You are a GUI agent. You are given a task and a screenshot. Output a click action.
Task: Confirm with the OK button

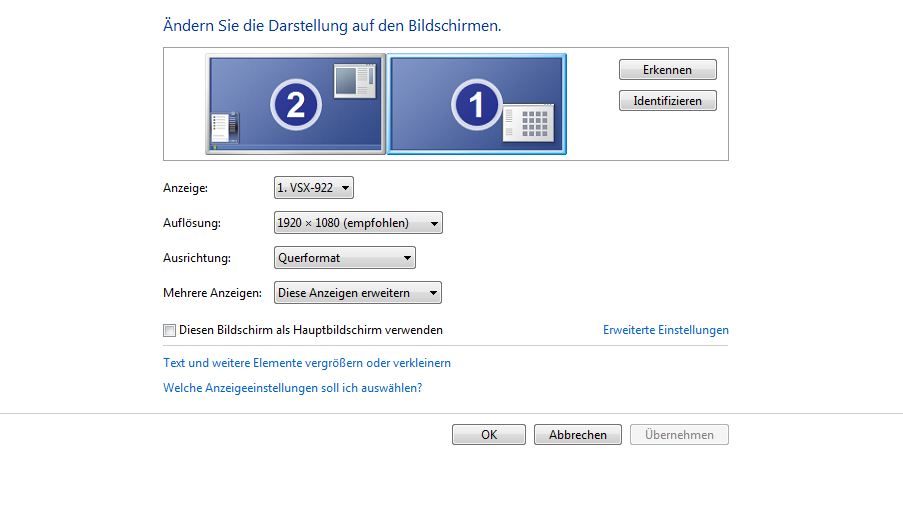tap(489, 435)
